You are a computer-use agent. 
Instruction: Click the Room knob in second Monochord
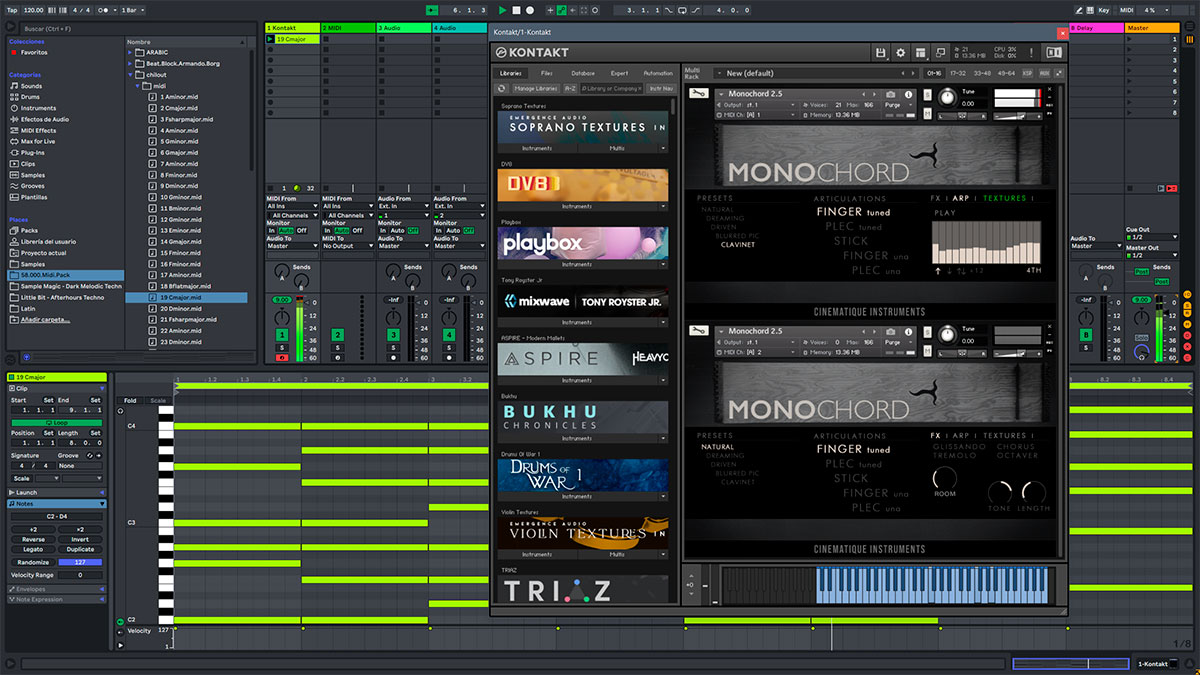pyautogui.click(x=944, y=477)
